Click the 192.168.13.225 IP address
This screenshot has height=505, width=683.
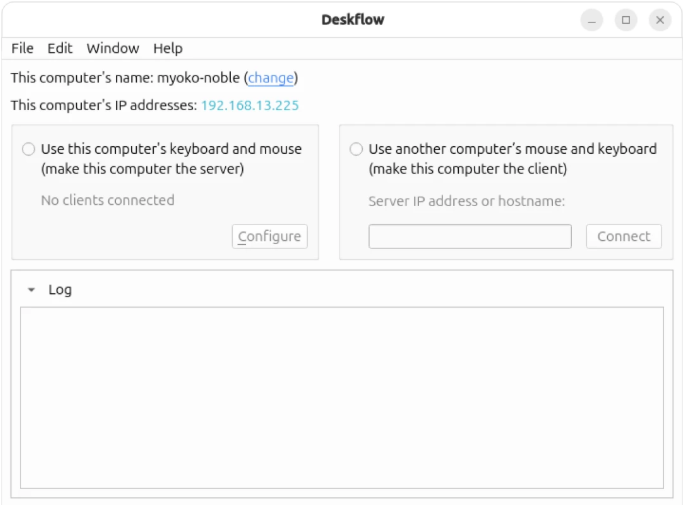250,105
